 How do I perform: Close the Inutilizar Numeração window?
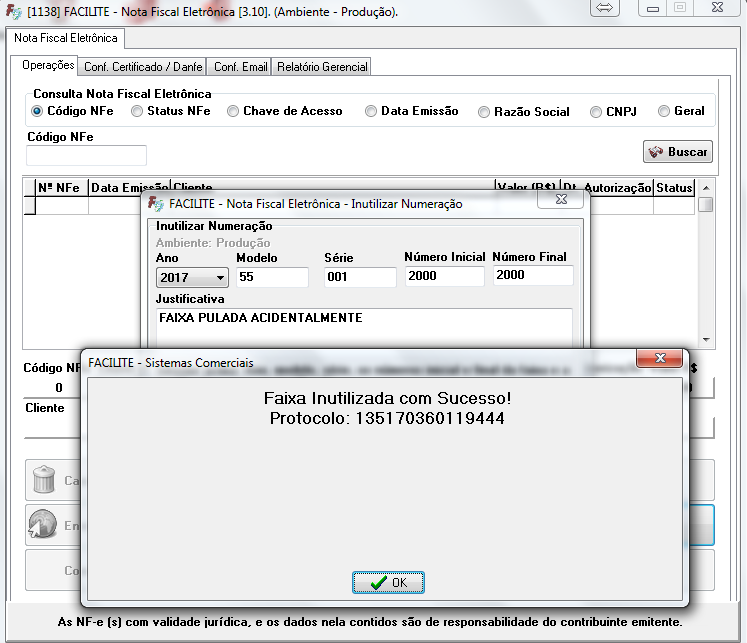[561, 199]
